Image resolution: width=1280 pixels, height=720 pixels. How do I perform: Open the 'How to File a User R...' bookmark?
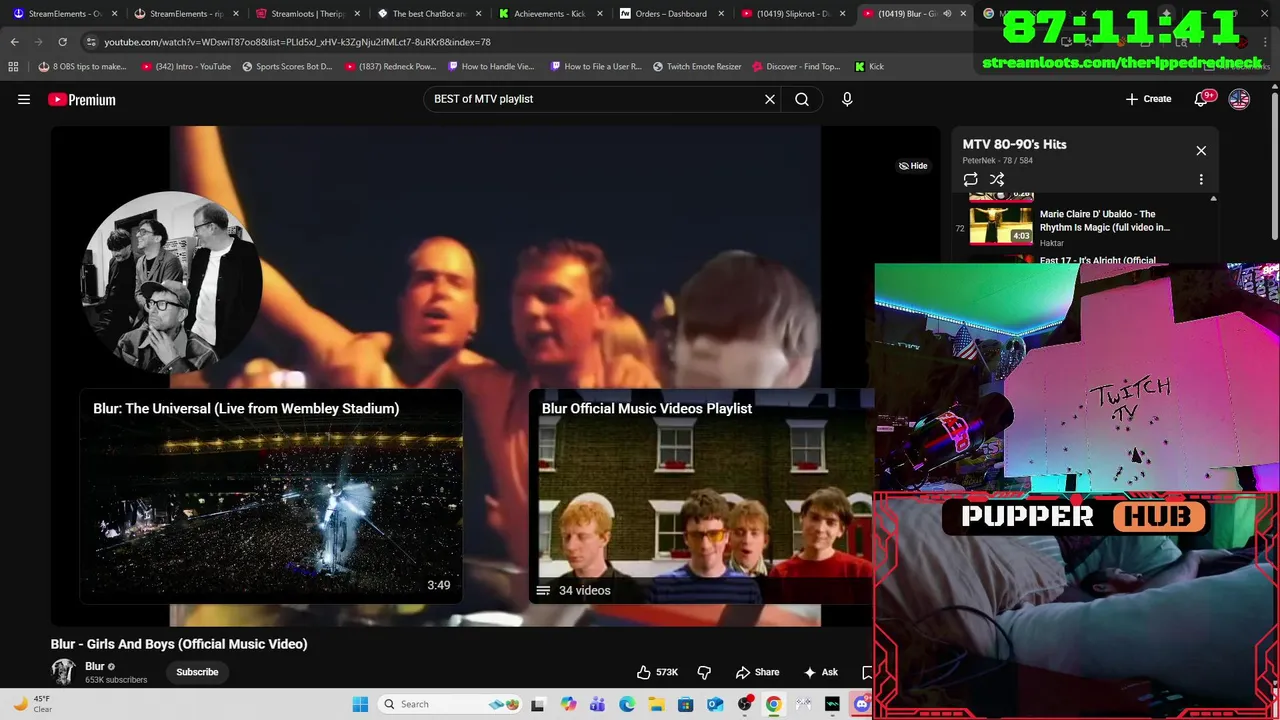[596, 66]
